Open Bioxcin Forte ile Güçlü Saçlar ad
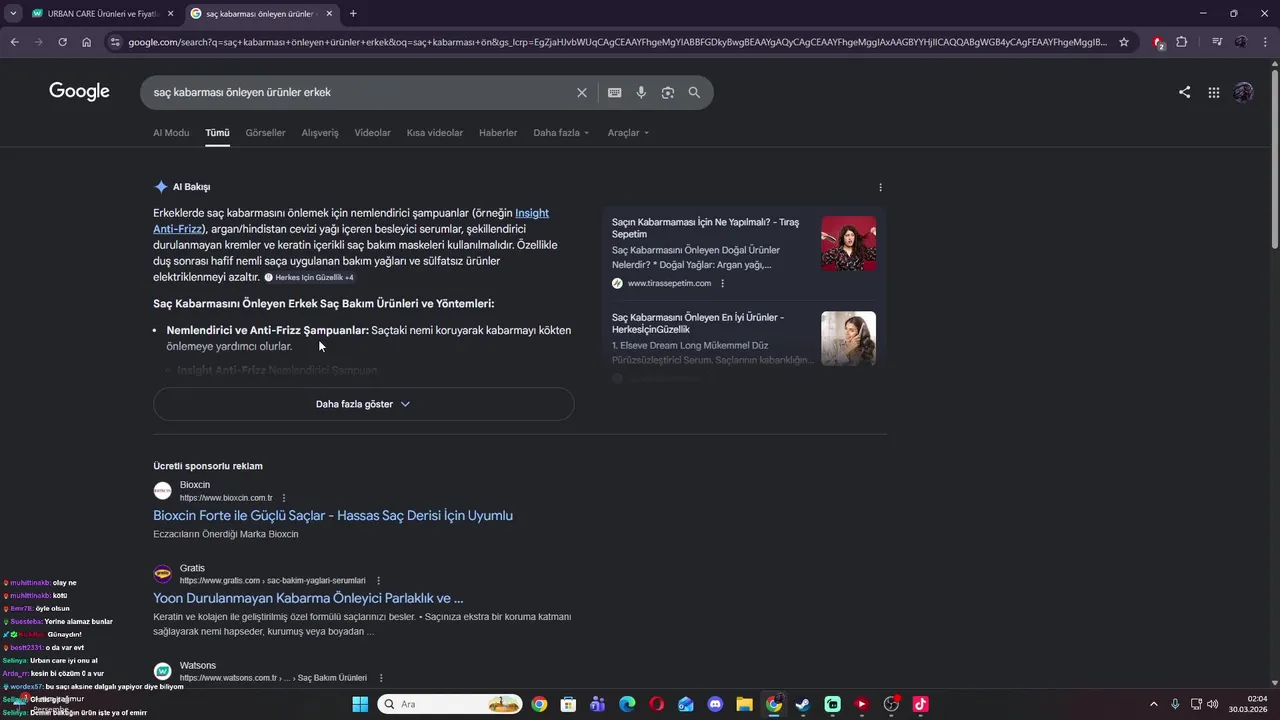The height and width of the screenshot is (720, 1280). click(333, 516)
